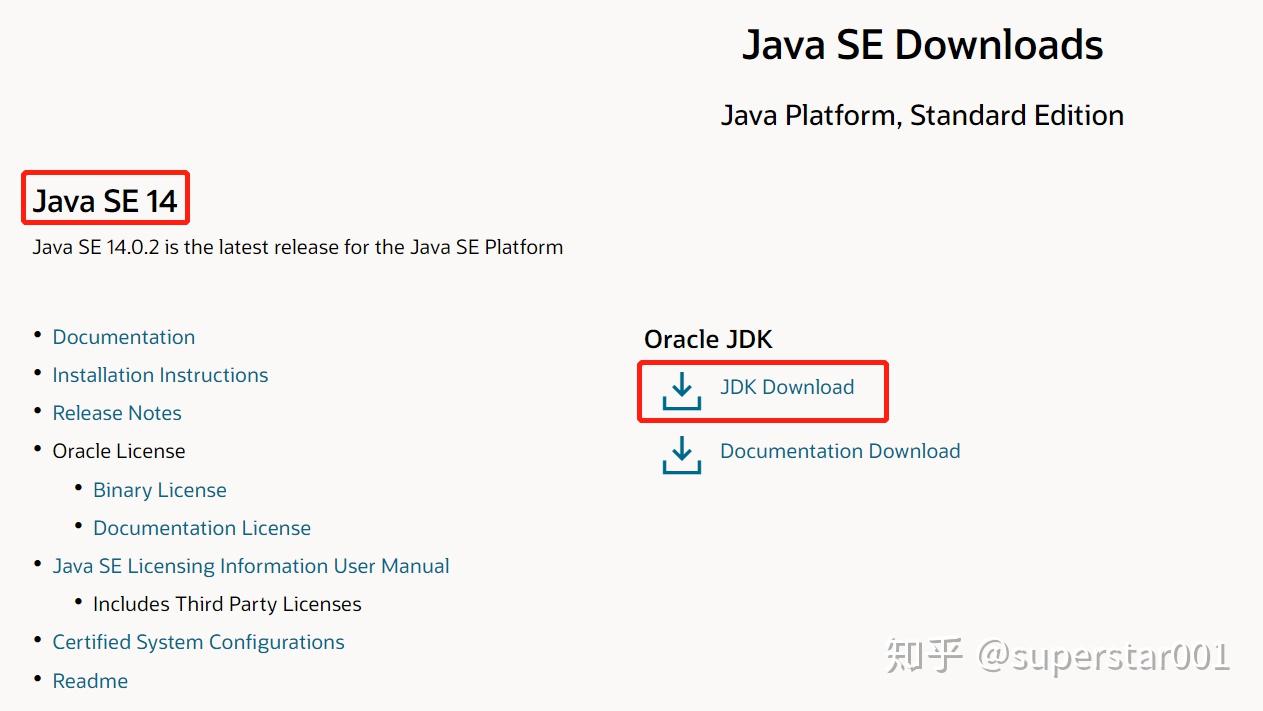Click the Java SE 14.0.2 latest release sentence
Screen dimensions: 1263x711
click(x=298, y=246)
